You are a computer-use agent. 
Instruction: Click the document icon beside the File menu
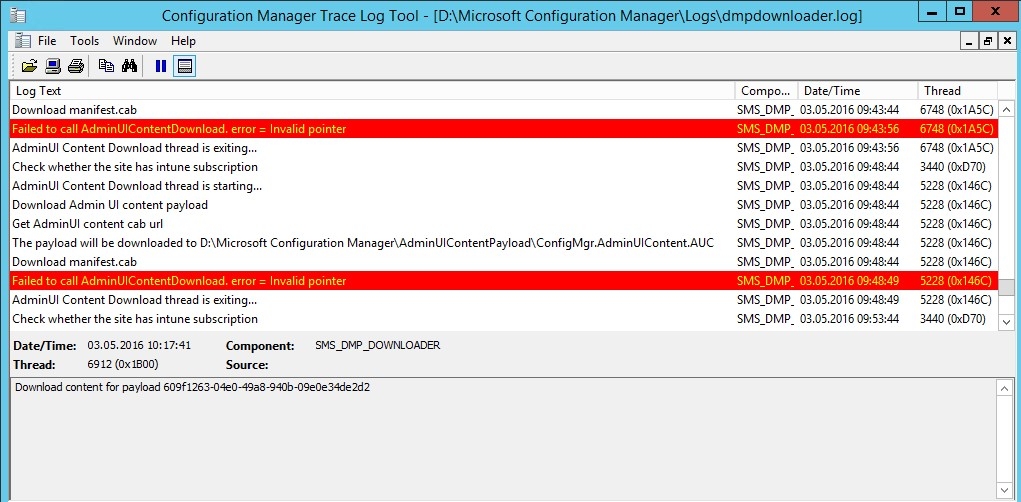click(23, 40)
